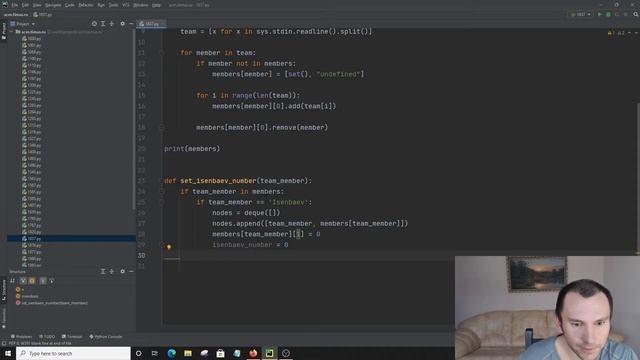Click the Select Opened File locate icon
640x360 pixels.
94,24
